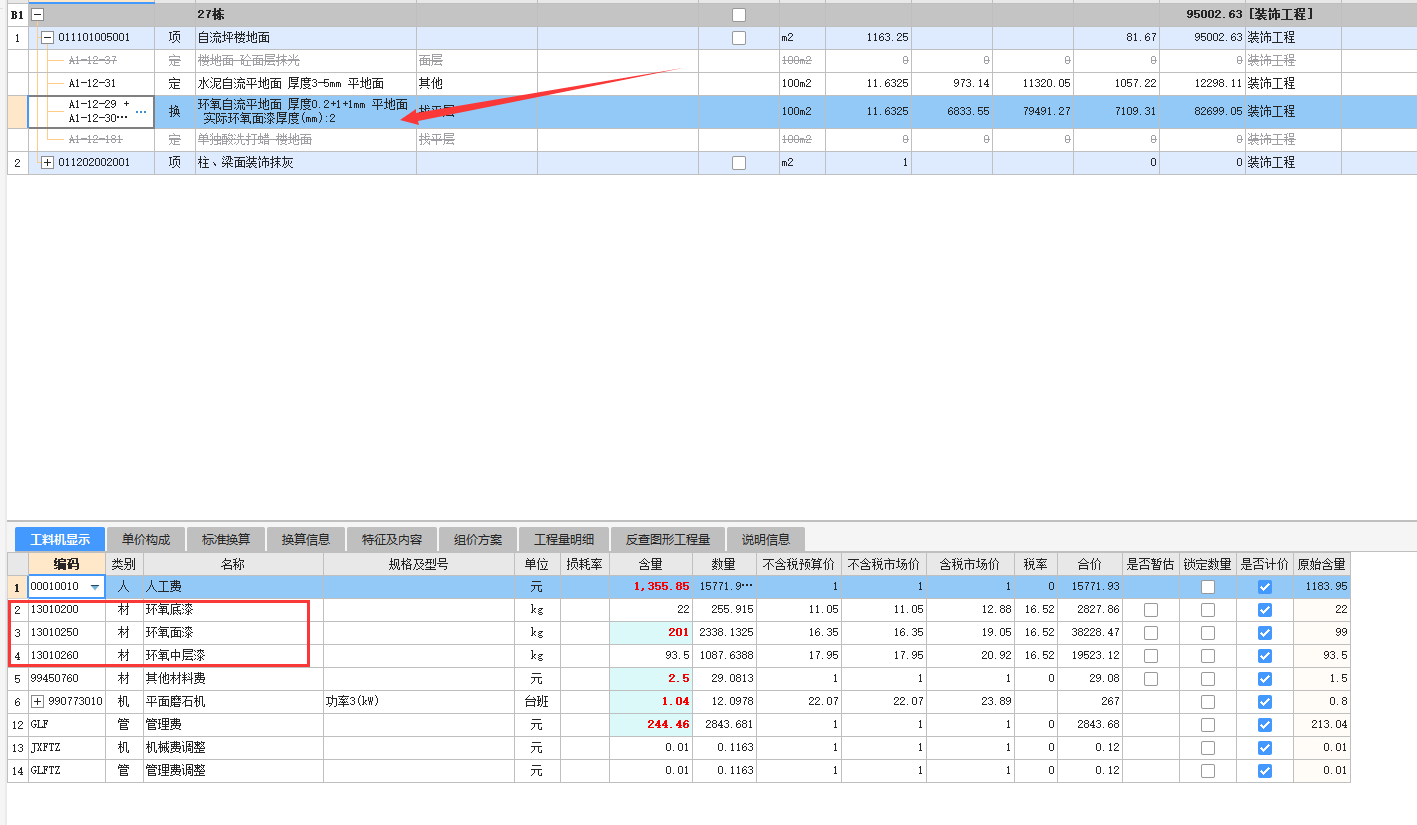
Task: Click 环氧底漆 total price 2827.86
Action: (1089, 609)
